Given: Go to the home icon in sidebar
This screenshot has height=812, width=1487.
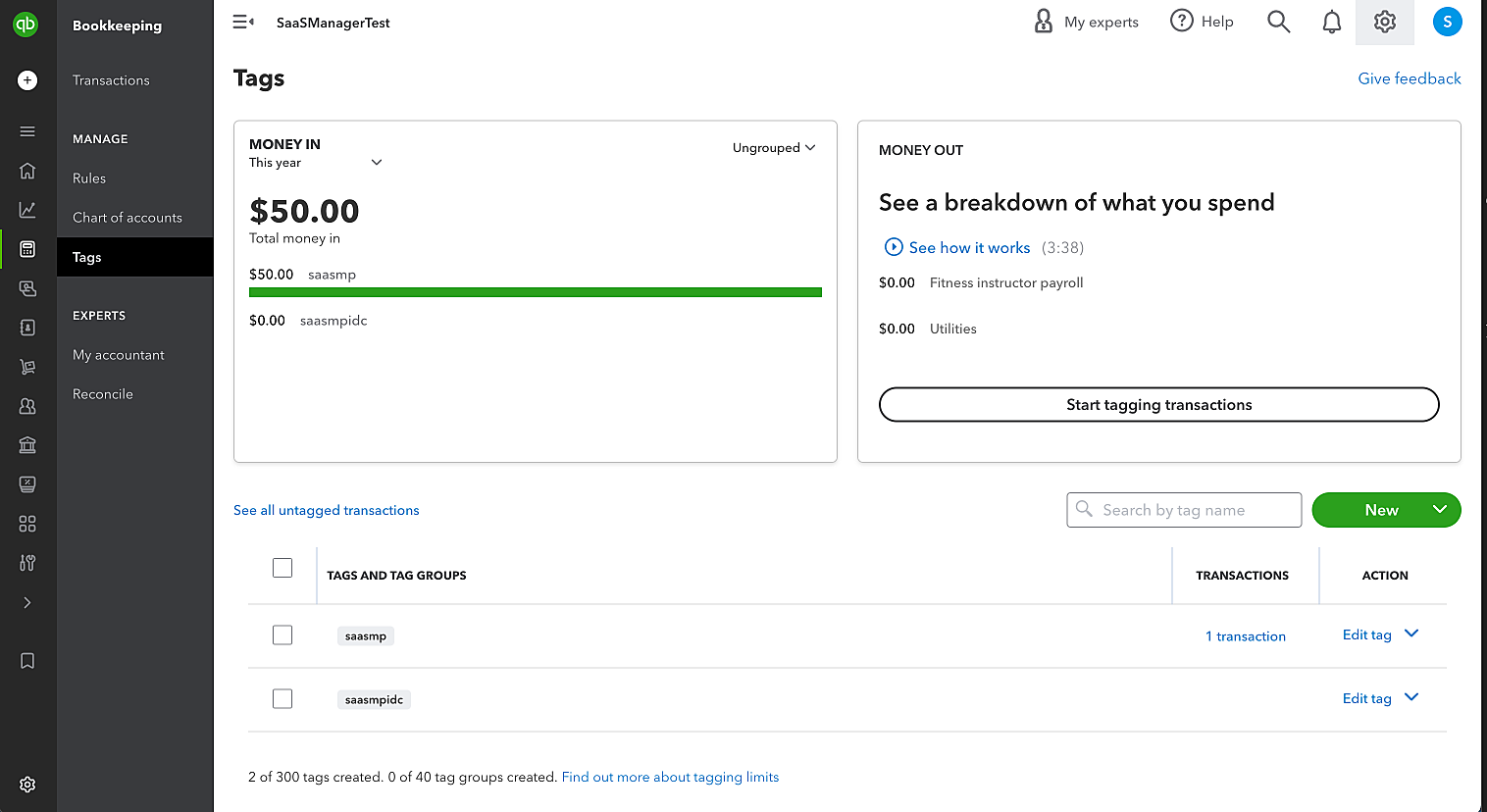Looking at the screenshot, I should [x=27, y=171].
